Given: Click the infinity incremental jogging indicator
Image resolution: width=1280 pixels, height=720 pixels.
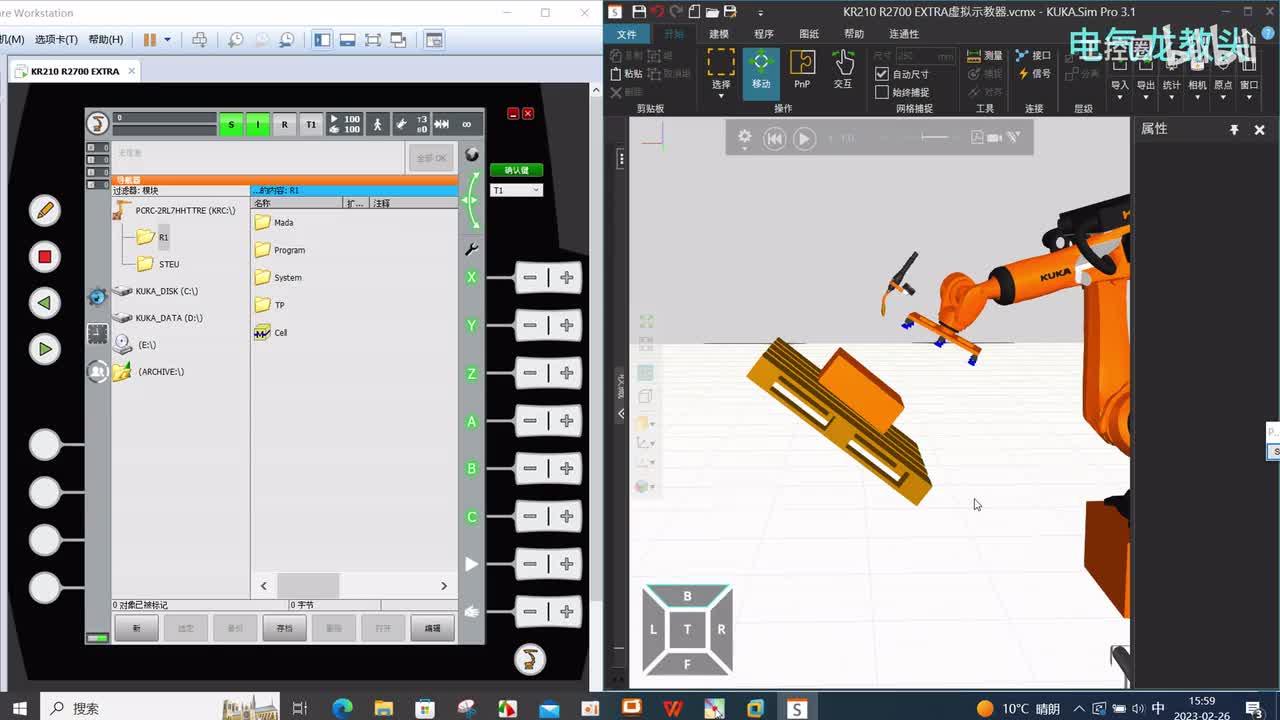Looking at the screenshot, I should [x=466, y=124].
